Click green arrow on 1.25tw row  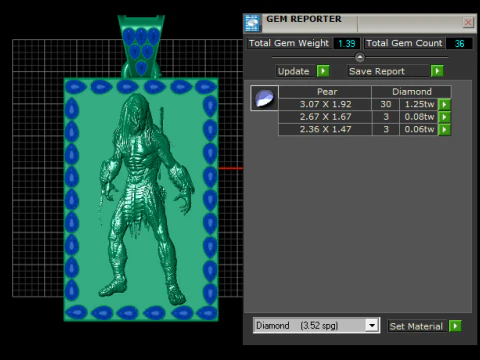pyautogui.click(x=444, y=104)
